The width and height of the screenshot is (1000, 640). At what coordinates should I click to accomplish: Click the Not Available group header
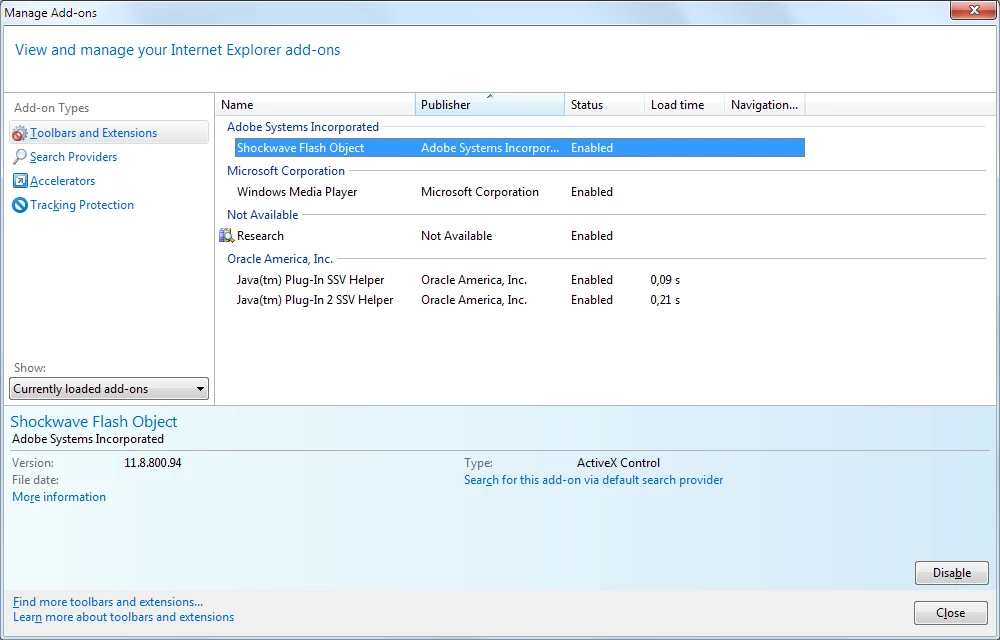click(263, 215)
